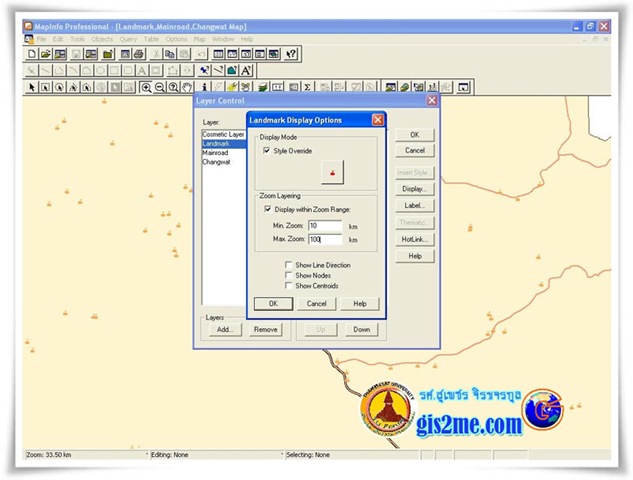The image size is (633, 480).
Task: Open the Symbol Style pushpin icon
Action: point(204,71)
